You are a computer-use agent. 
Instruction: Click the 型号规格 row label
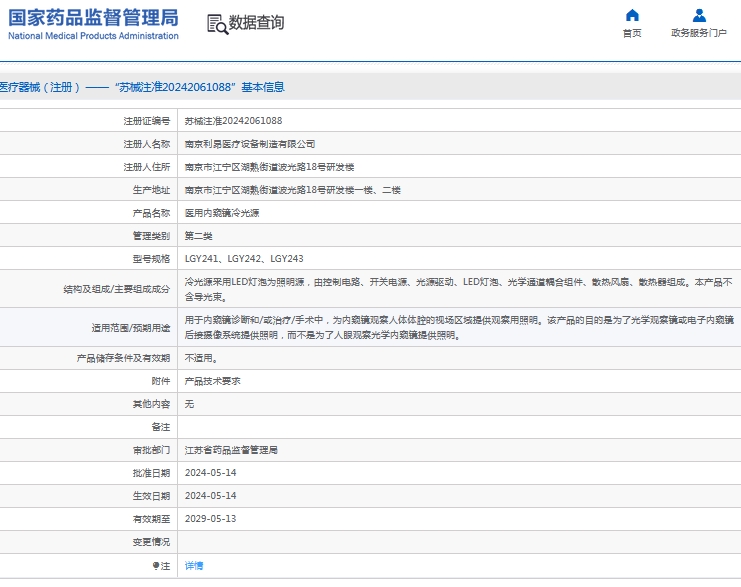click(x=151, y=259)
